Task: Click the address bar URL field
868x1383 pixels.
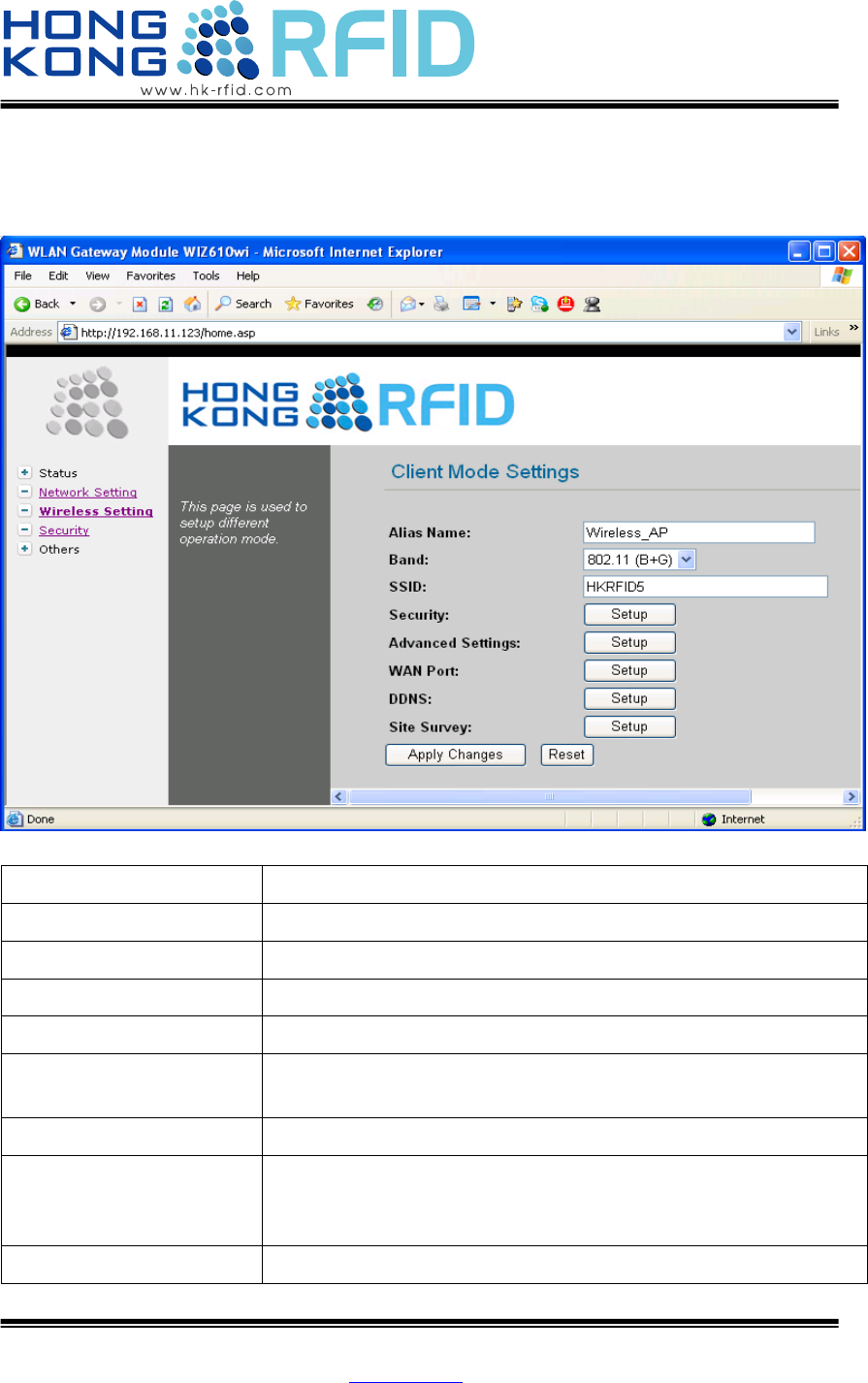Action: click(x=430, y=332)
